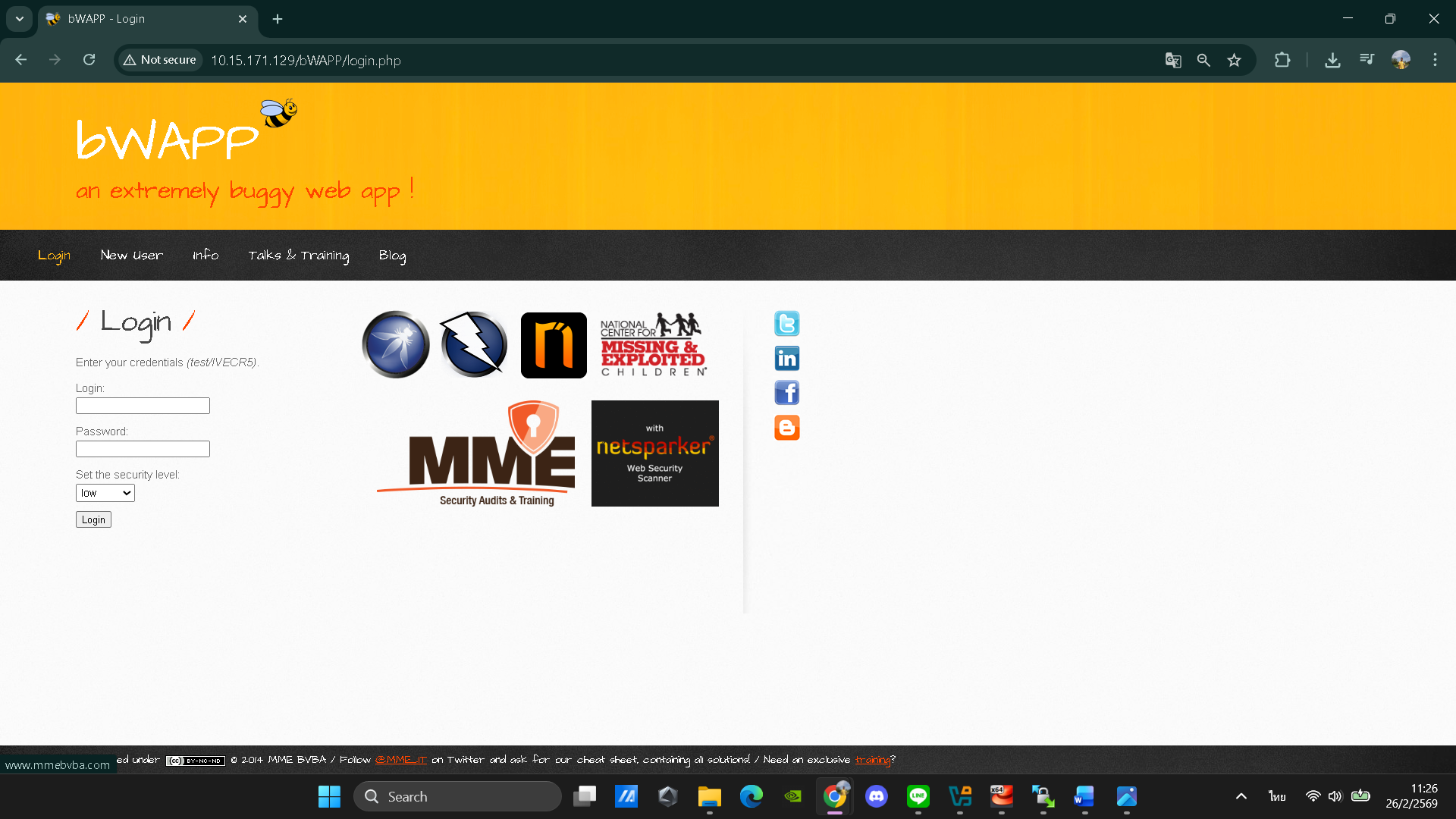Screen dimensions: 1456x819
Task: Open the Talks & Training menu
Action: click(x=299, y=256)
